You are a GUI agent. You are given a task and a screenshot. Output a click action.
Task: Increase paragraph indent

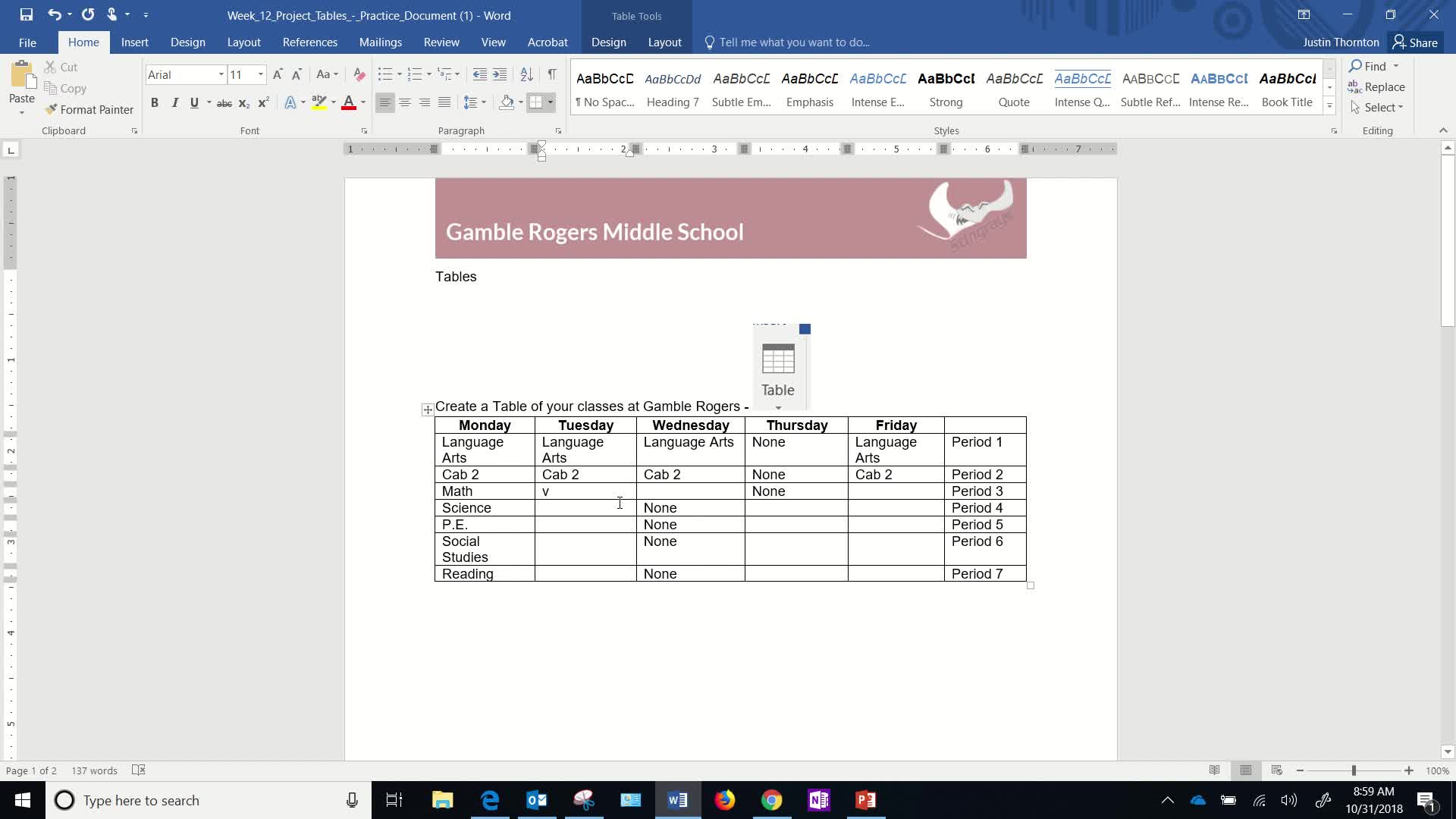click(x=500, y=74)
